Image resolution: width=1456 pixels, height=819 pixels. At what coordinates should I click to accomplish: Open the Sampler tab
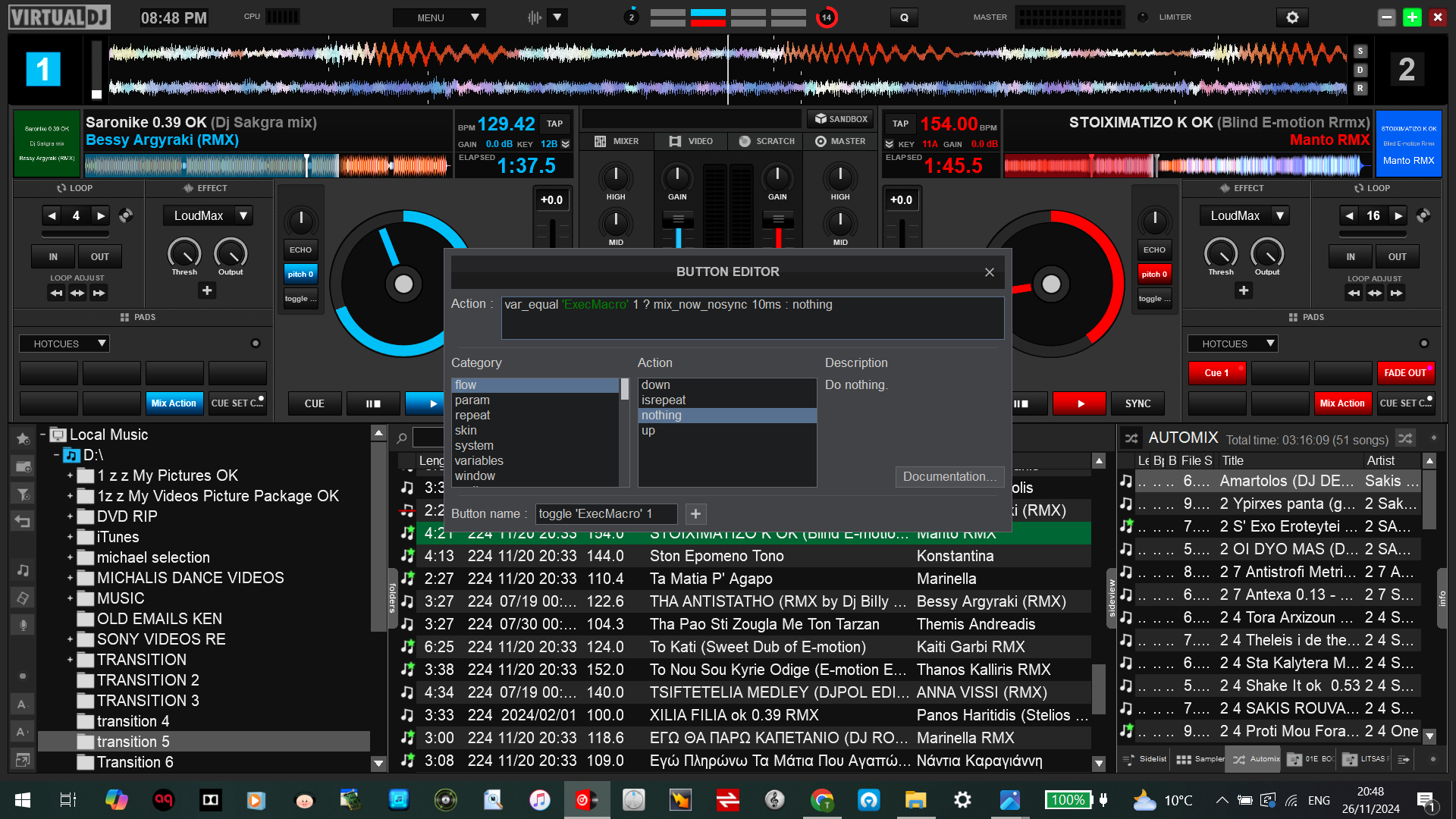[x=1200, y=759]
